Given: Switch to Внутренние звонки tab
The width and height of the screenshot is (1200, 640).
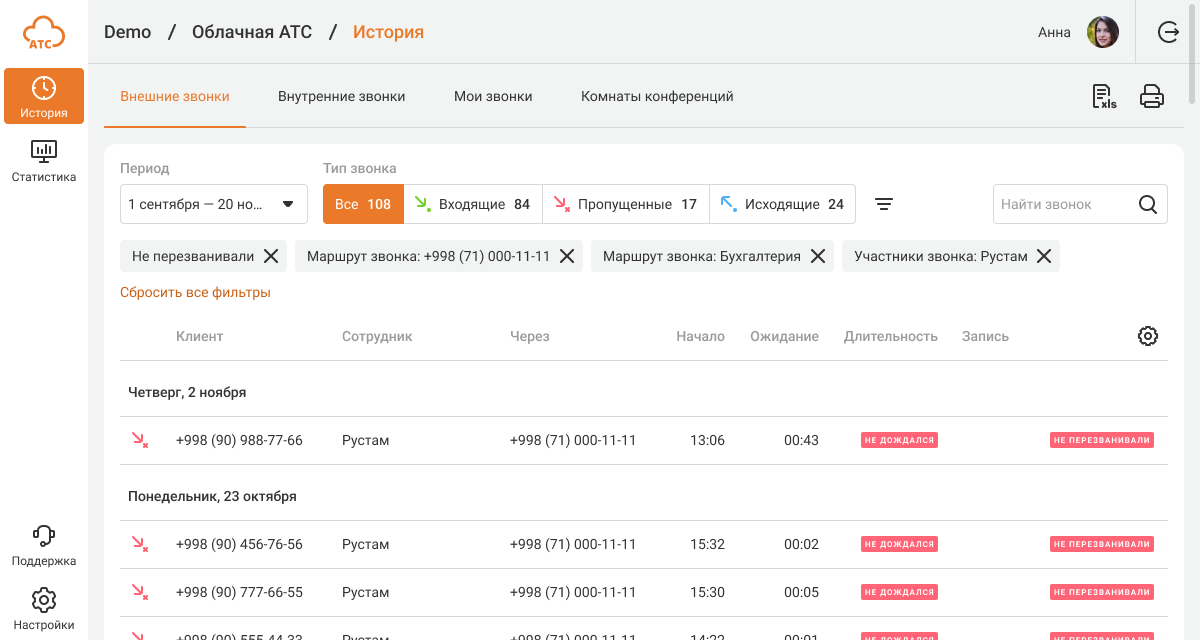Looking at the screenshot, I should point(342,97).
